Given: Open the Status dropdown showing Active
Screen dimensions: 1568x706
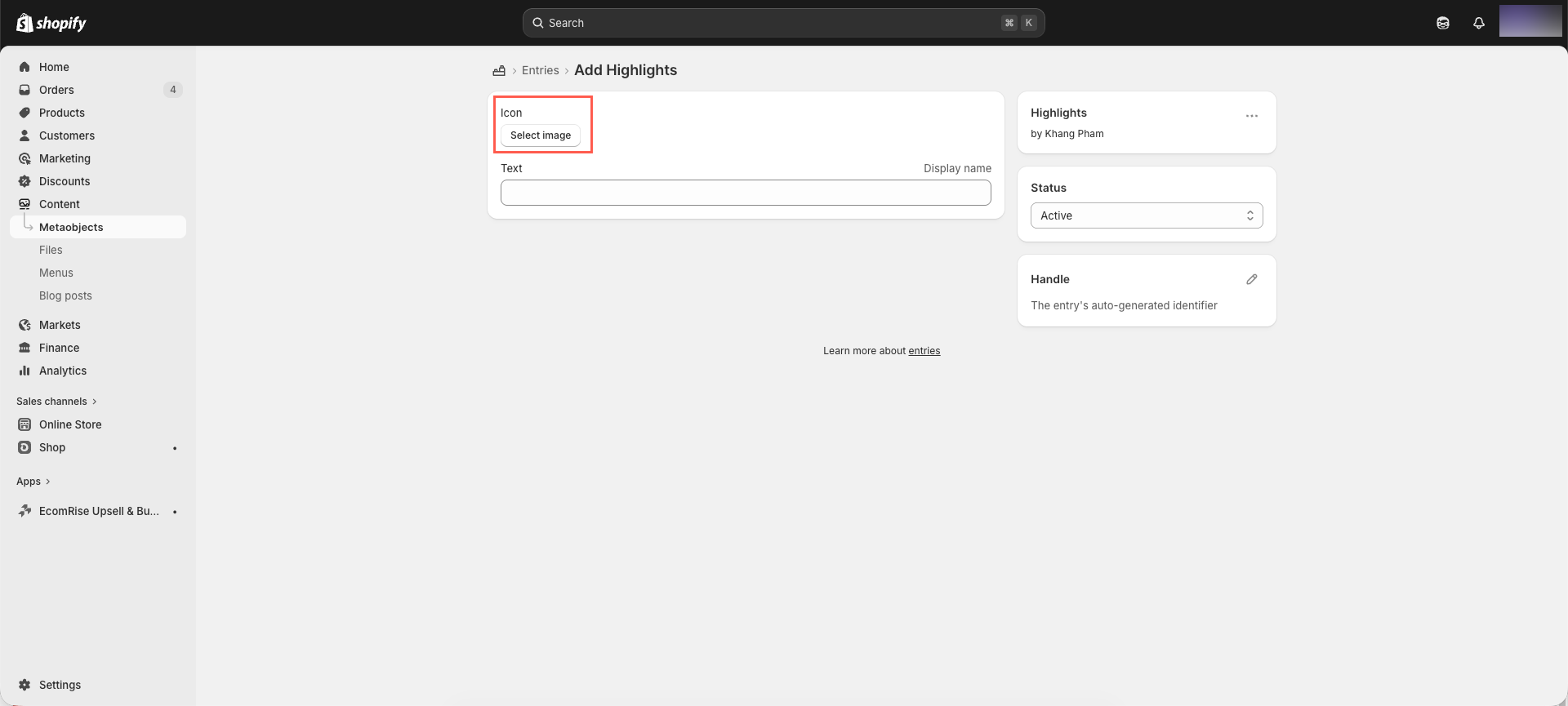Looking at the screenshot, I should click(x=1146, y=215).
